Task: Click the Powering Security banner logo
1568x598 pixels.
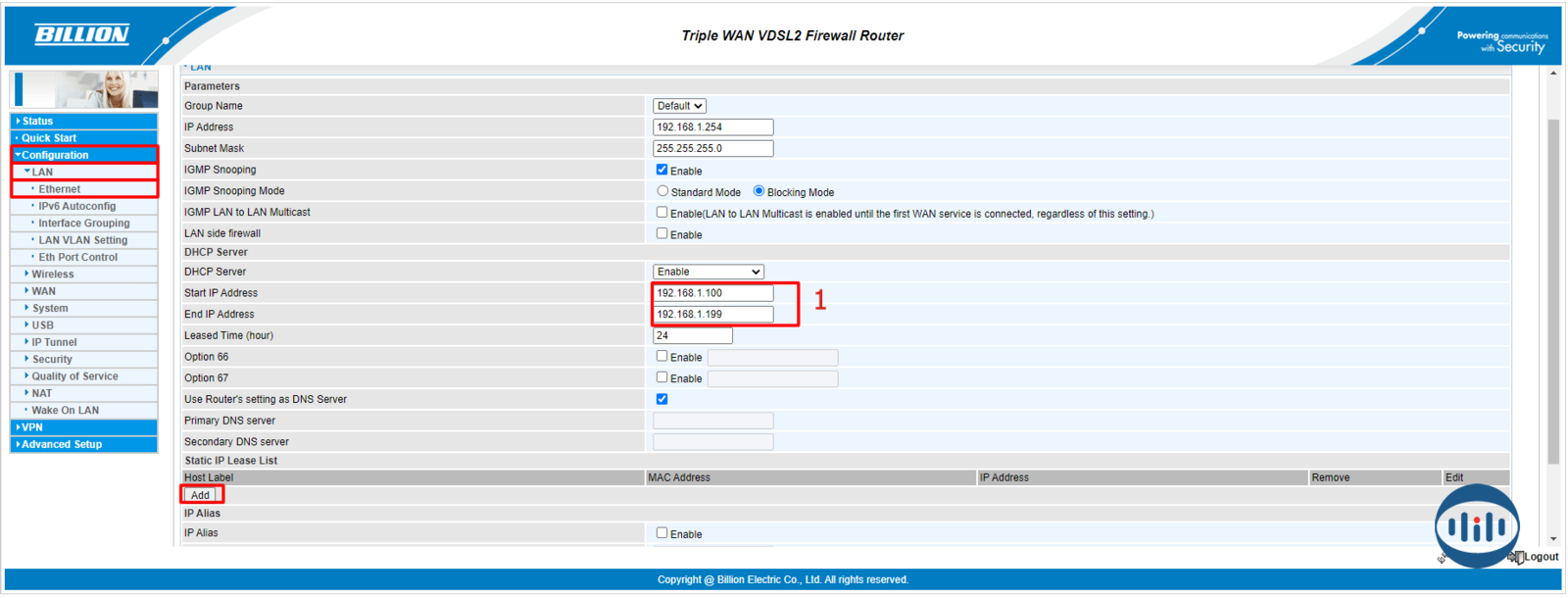Action: click(x=1501, y=41)
